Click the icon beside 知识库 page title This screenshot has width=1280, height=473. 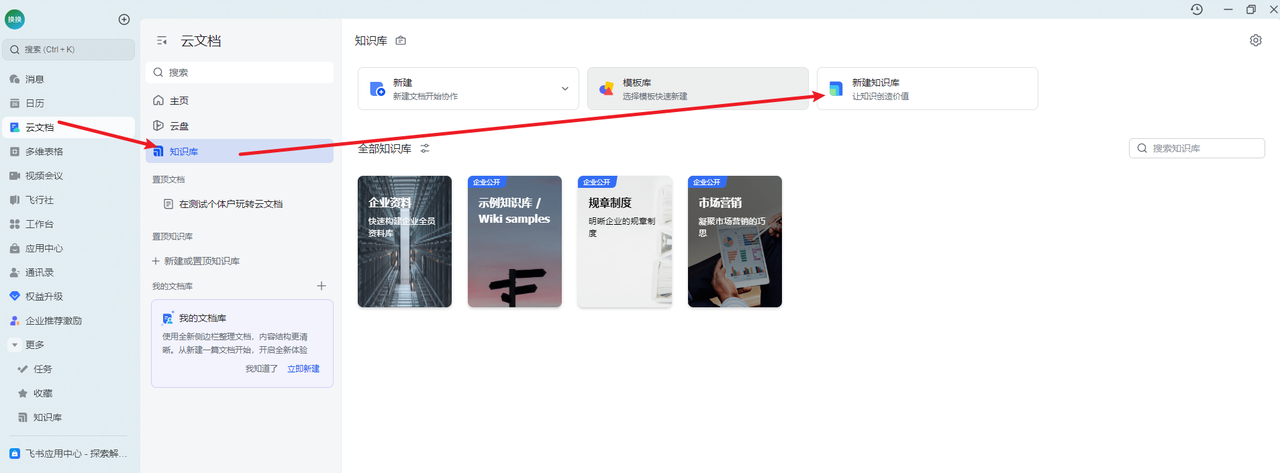[x=401, y=41]
